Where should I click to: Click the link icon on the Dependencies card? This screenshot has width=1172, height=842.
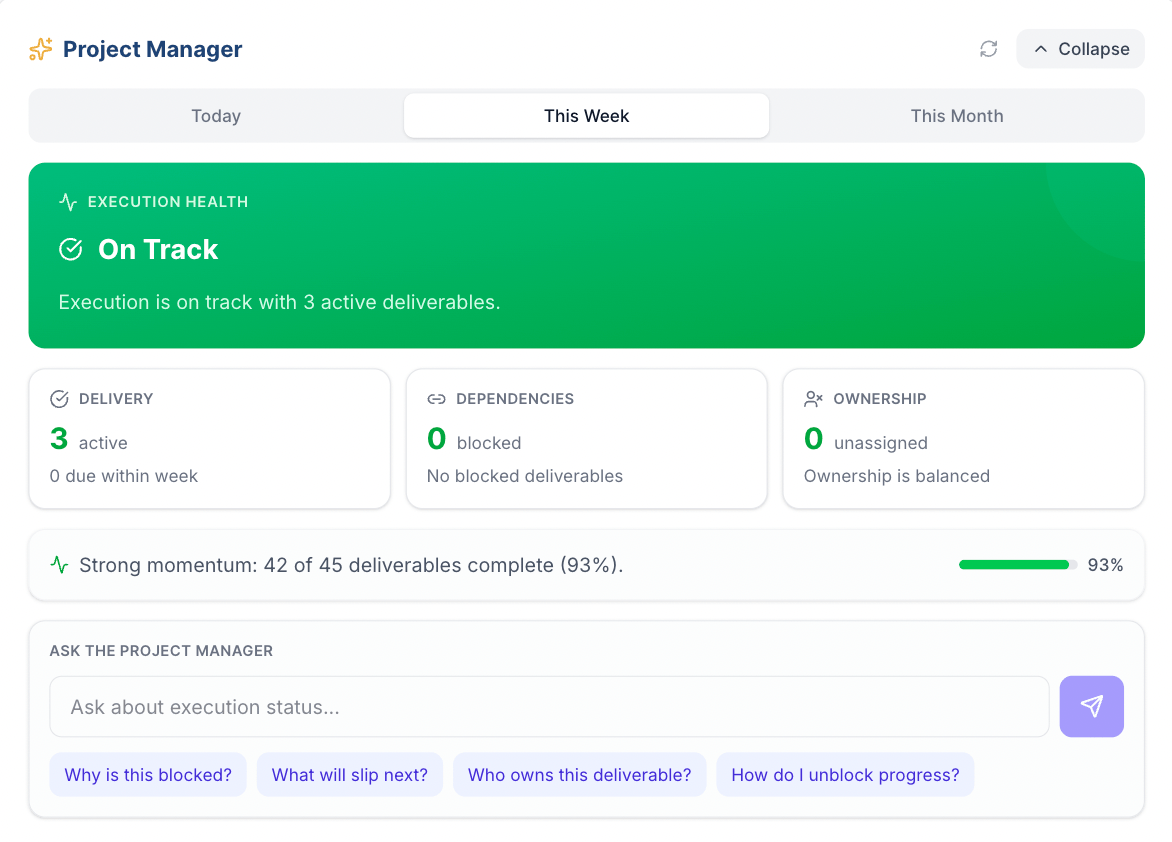coord(437,397)
